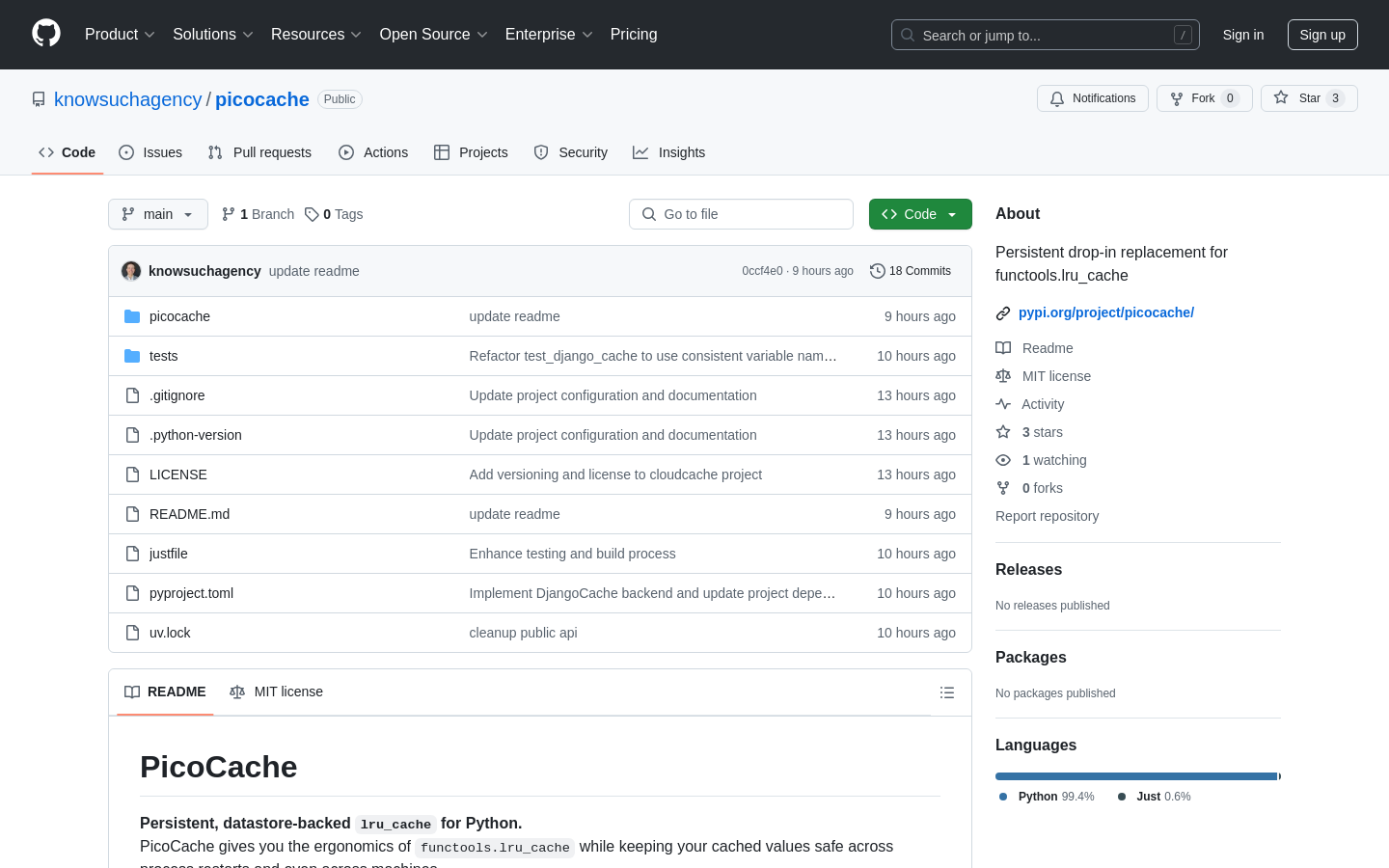Click the eye icon beside 1 watching

[1003, 460]
